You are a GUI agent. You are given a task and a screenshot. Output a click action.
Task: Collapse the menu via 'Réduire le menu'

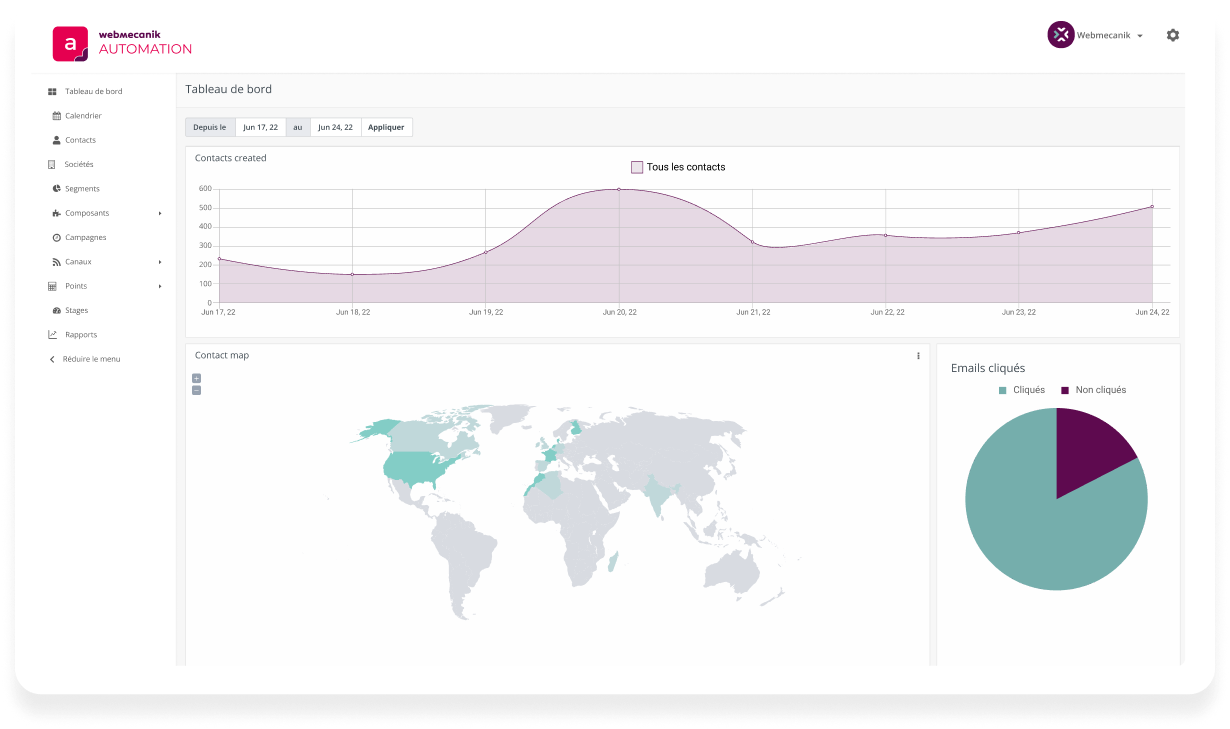coord(92,359)
